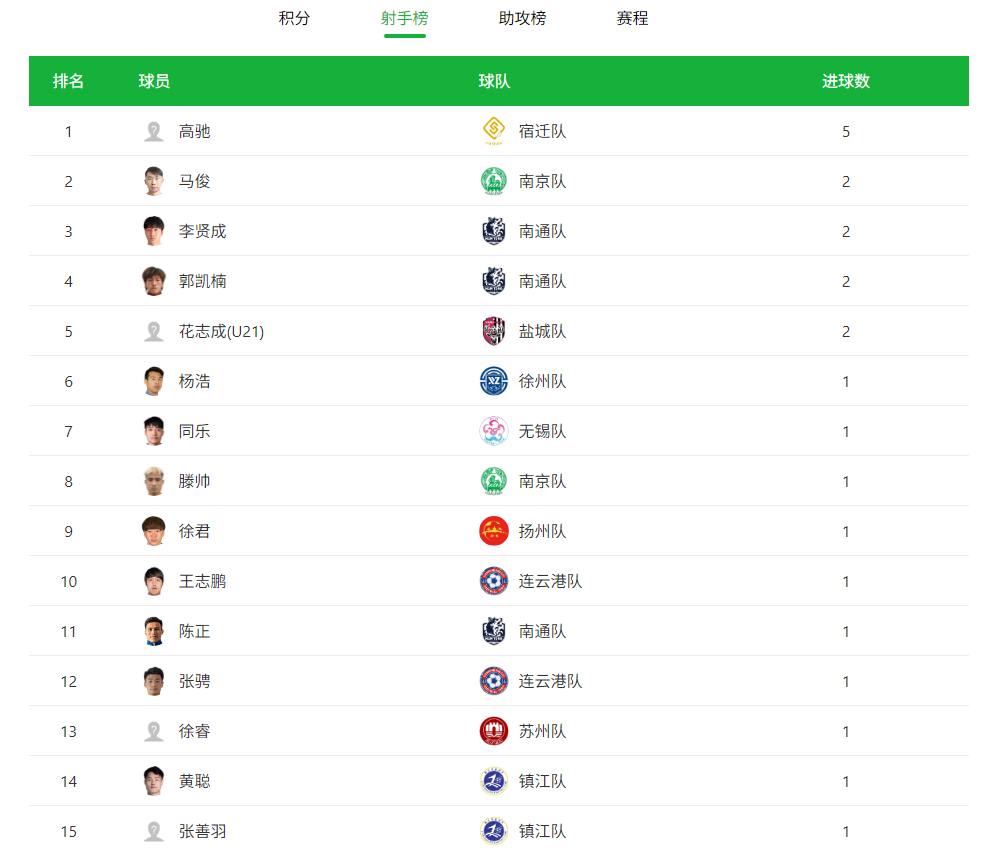996x851 pixels.
Task: Click 花志成(U21) player name
Action: point(221,332)
